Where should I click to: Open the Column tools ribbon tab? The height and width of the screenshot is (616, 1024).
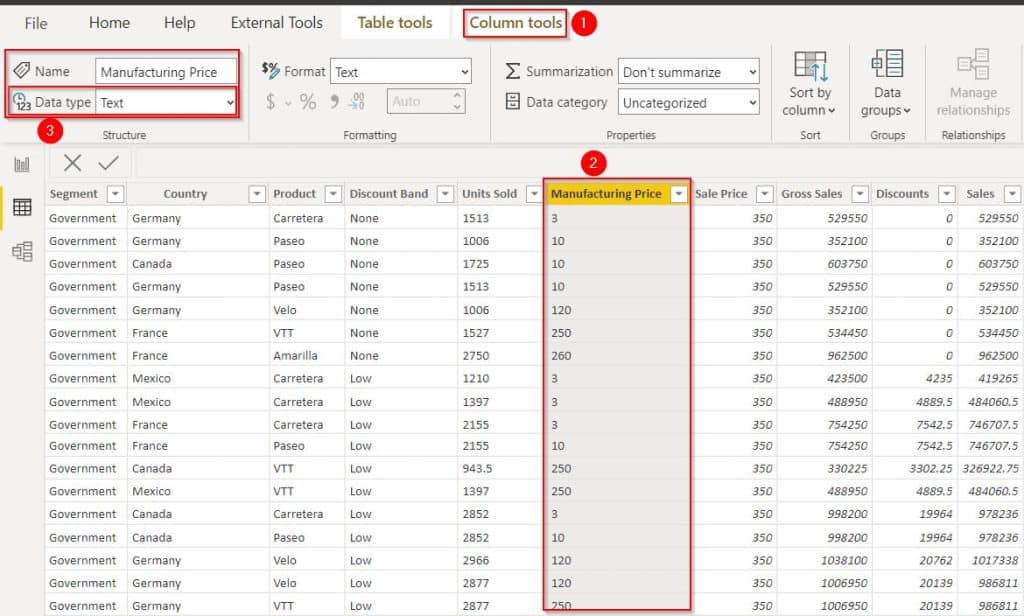tap(515, 23)
